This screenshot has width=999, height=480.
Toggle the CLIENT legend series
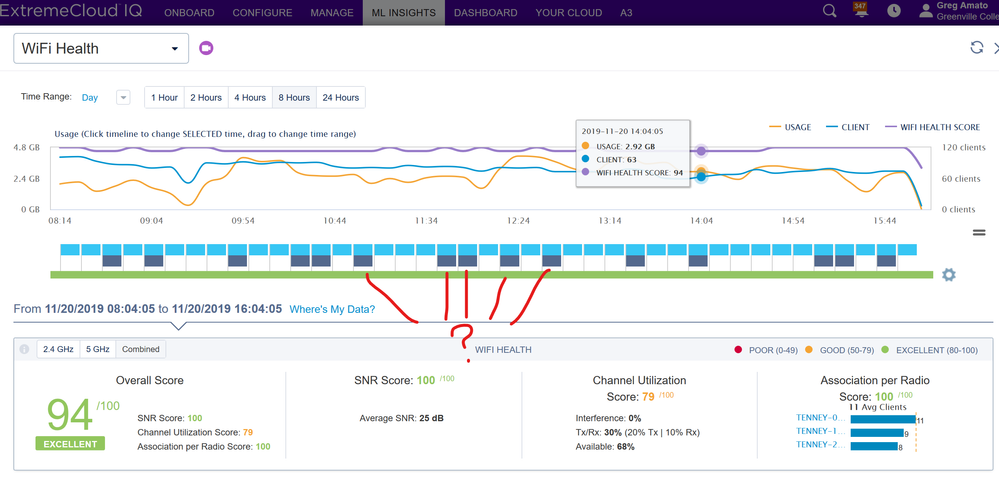(x=848, y=127)
